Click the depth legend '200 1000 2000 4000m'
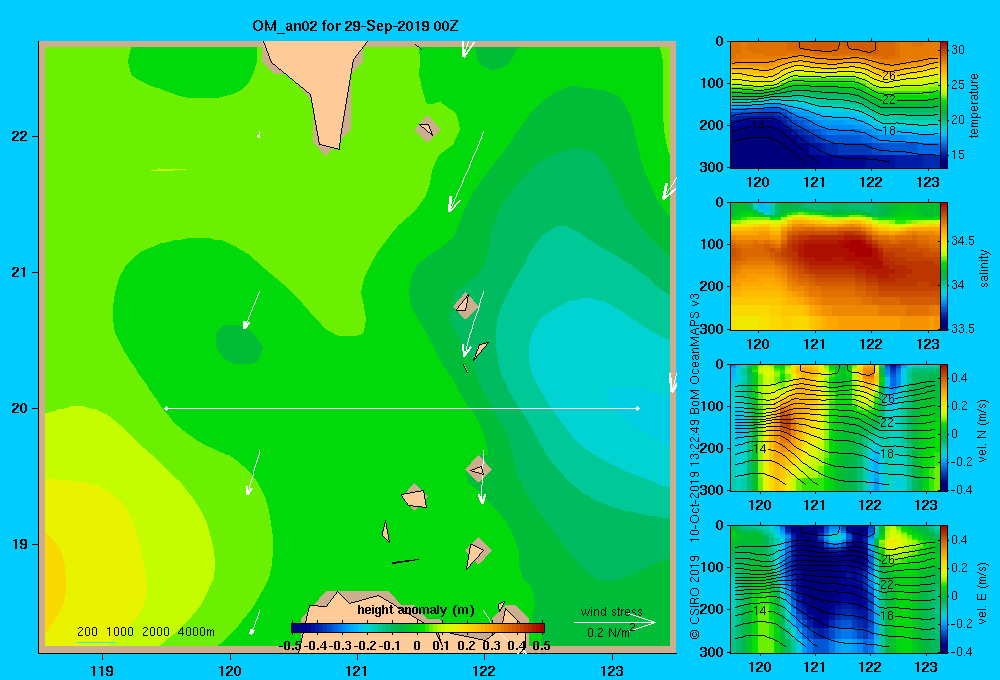This screenshot has width=1000, height=680. [x=145, y=632]
